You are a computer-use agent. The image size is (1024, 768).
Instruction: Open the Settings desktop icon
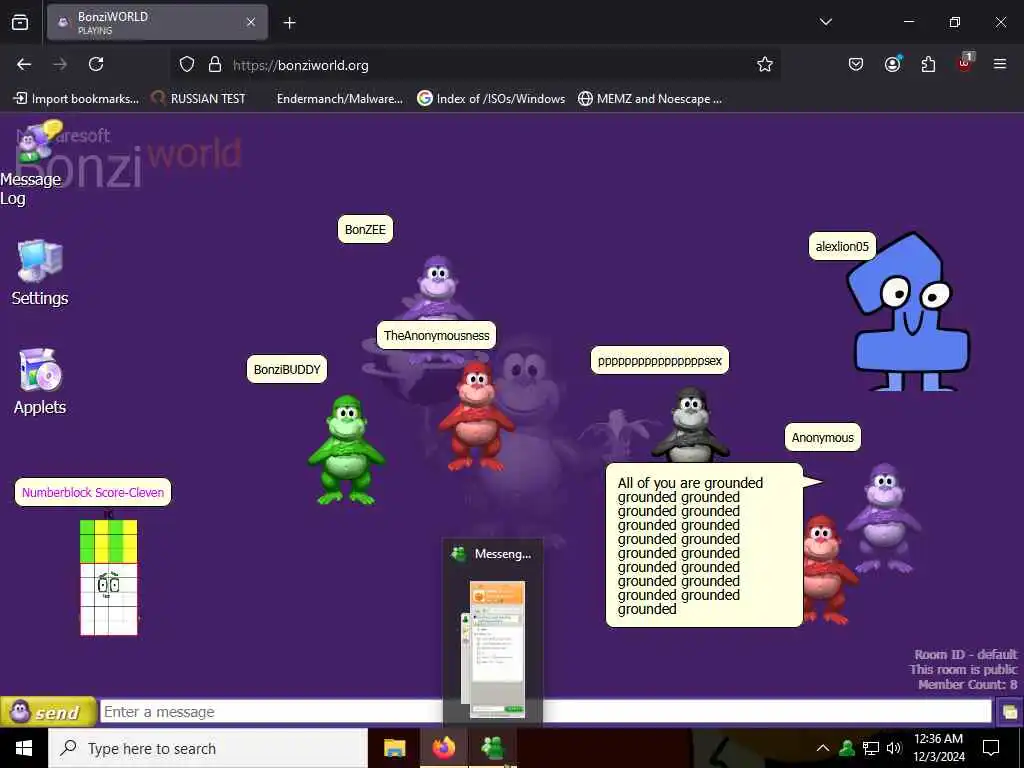[x=40, y=273]
